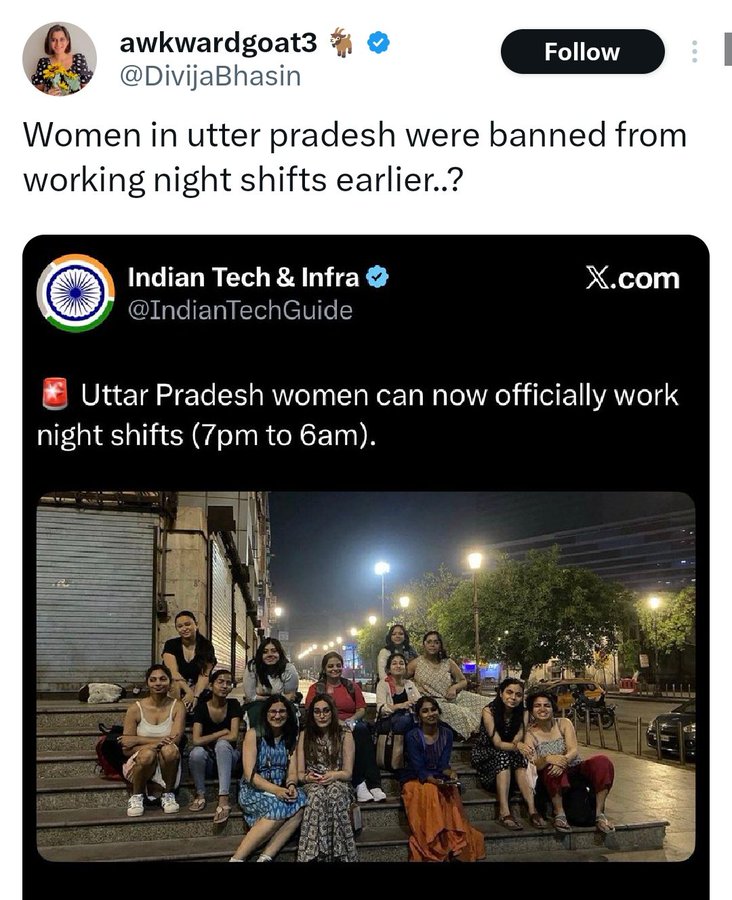This screenshot has width=732, height=900.
Task: Click the red siren emoji in quoted text
Action: click(55, 394)
